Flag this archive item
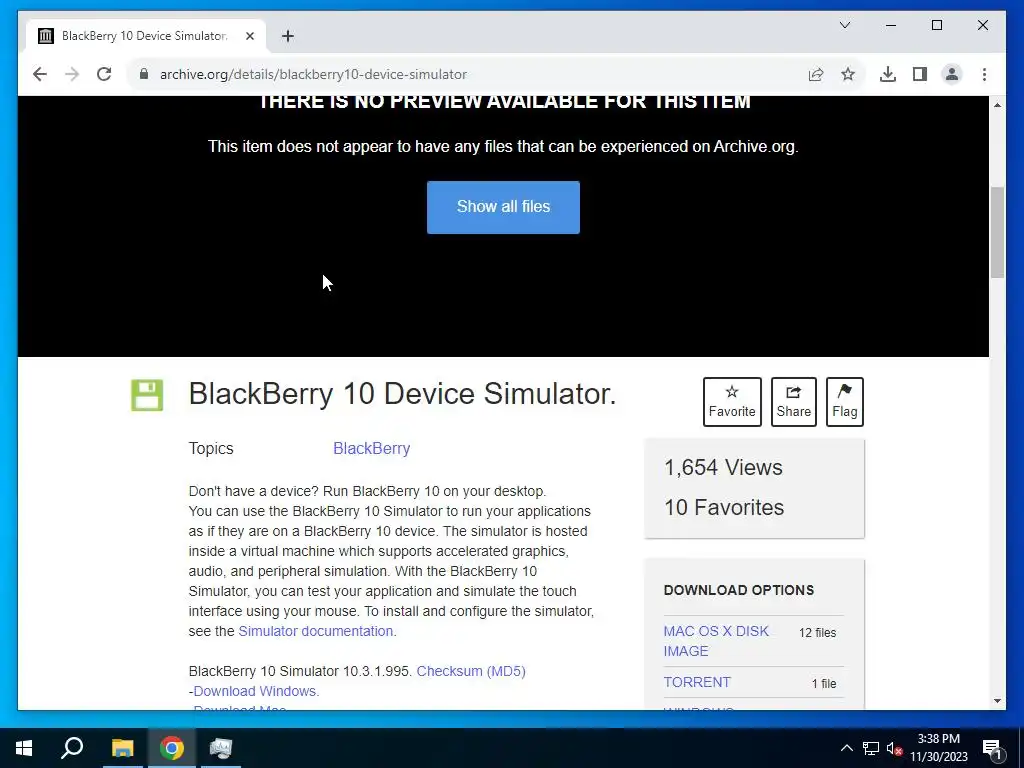The width and height of the screenshot is (1024, 768). 844,402
